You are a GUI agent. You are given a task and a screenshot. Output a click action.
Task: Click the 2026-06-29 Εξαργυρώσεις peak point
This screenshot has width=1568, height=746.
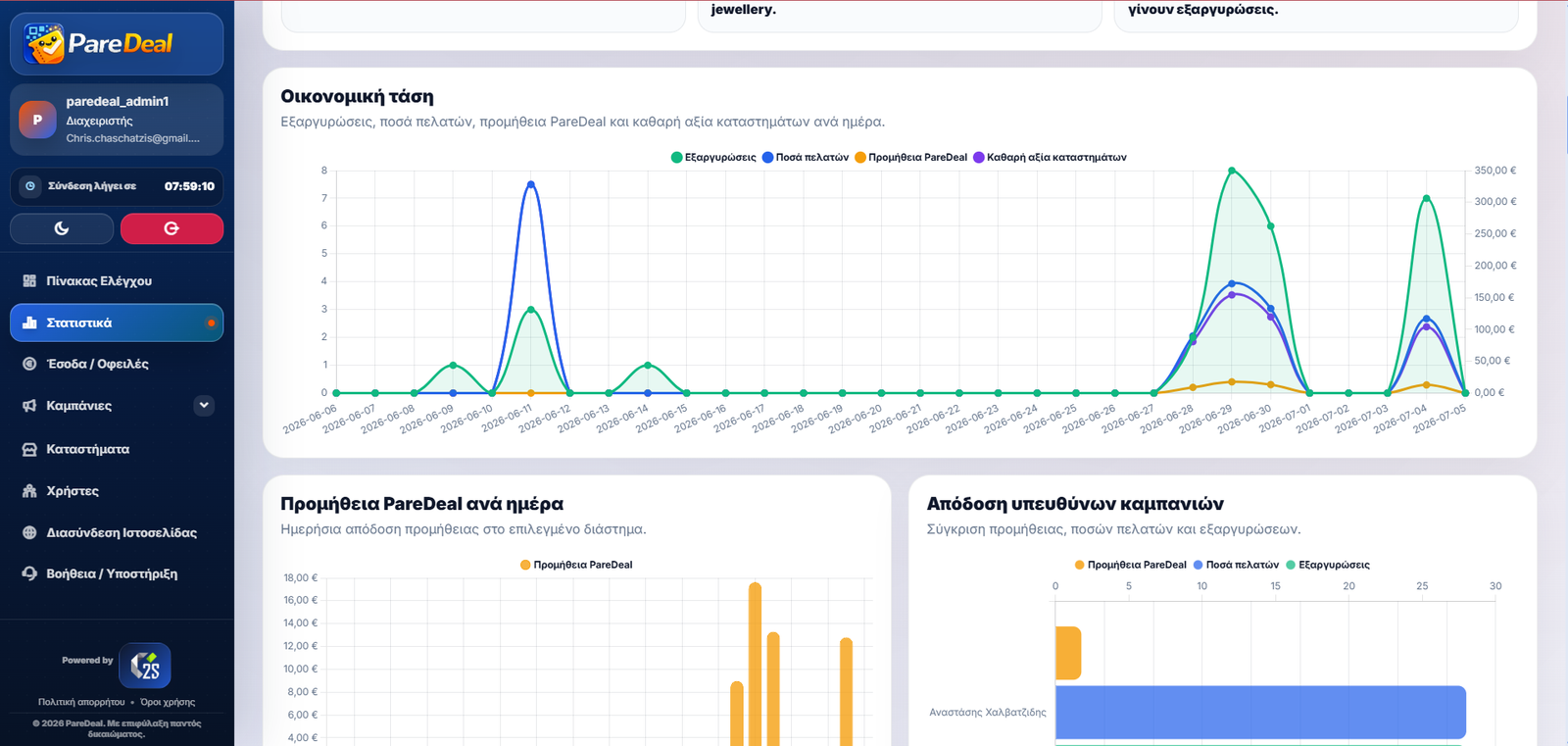pos(1232,171)
